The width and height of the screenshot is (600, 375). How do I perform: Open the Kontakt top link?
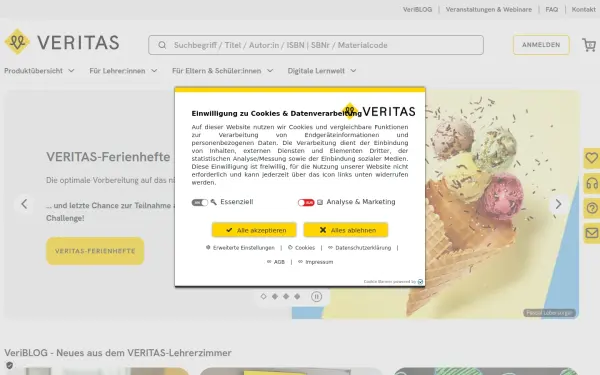584,10
